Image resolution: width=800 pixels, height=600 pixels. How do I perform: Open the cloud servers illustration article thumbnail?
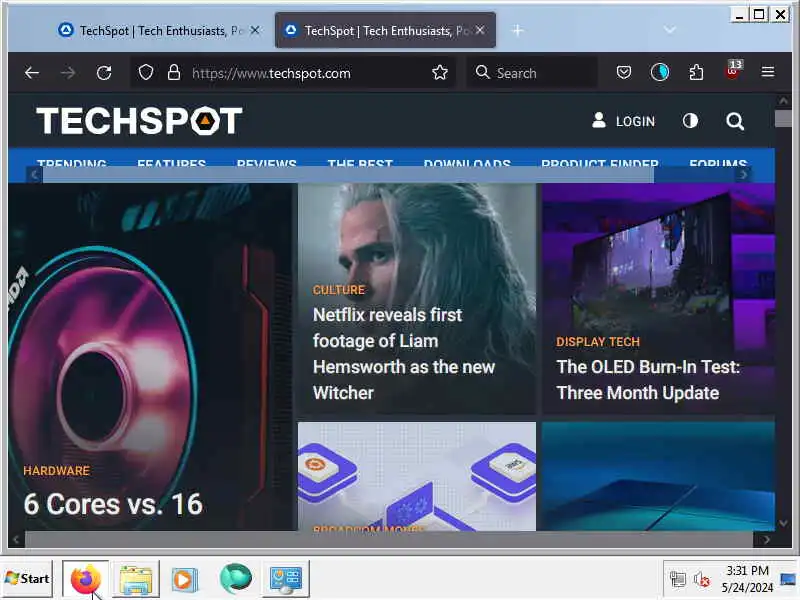click(417, 476)
